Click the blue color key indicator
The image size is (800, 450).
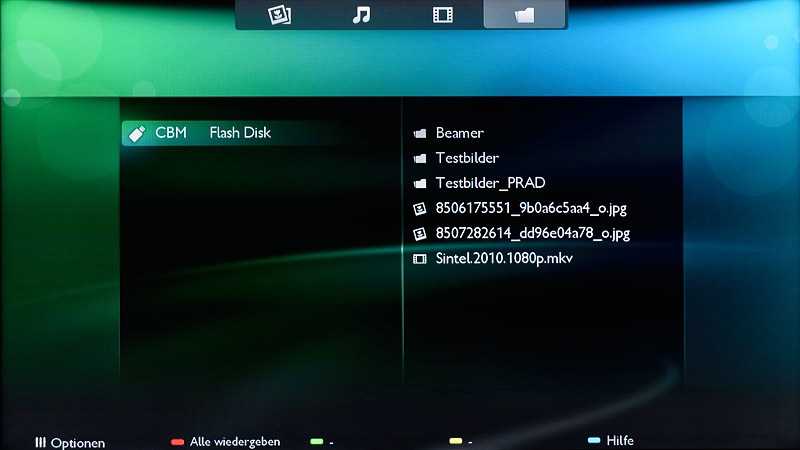[x=594, y=440]
